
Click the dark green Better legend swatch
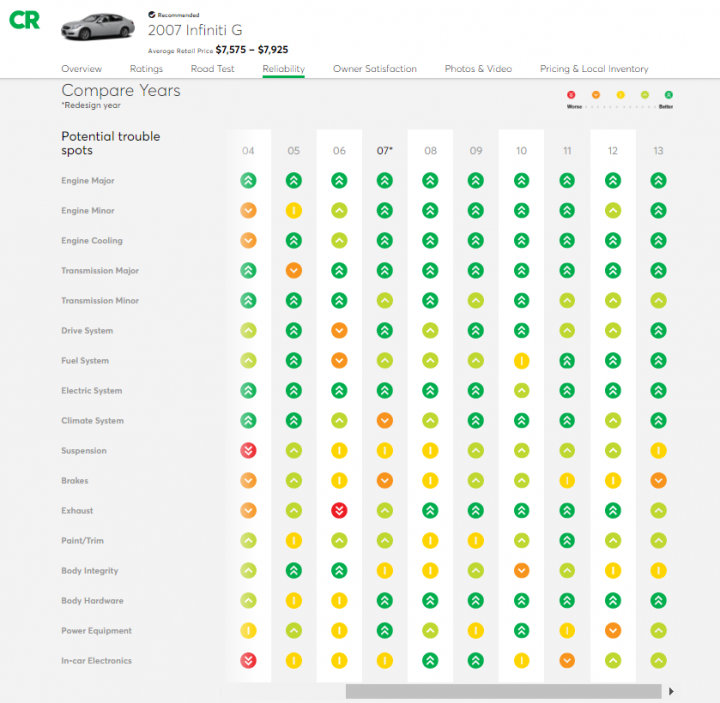tap(669, 95)
